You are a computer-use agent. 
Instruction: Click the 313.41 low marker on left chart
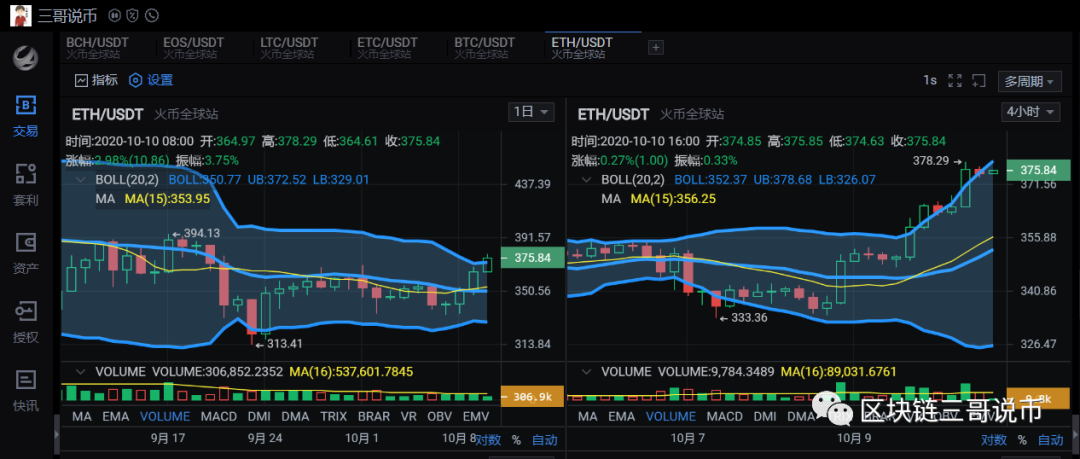pos(279,343)
